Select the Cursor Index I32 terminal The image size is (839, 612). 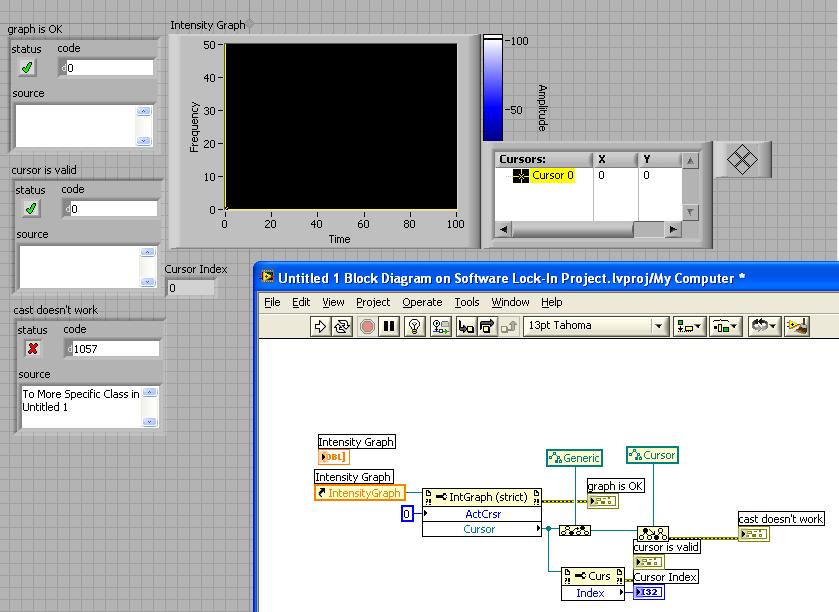(x=649, y=592)
